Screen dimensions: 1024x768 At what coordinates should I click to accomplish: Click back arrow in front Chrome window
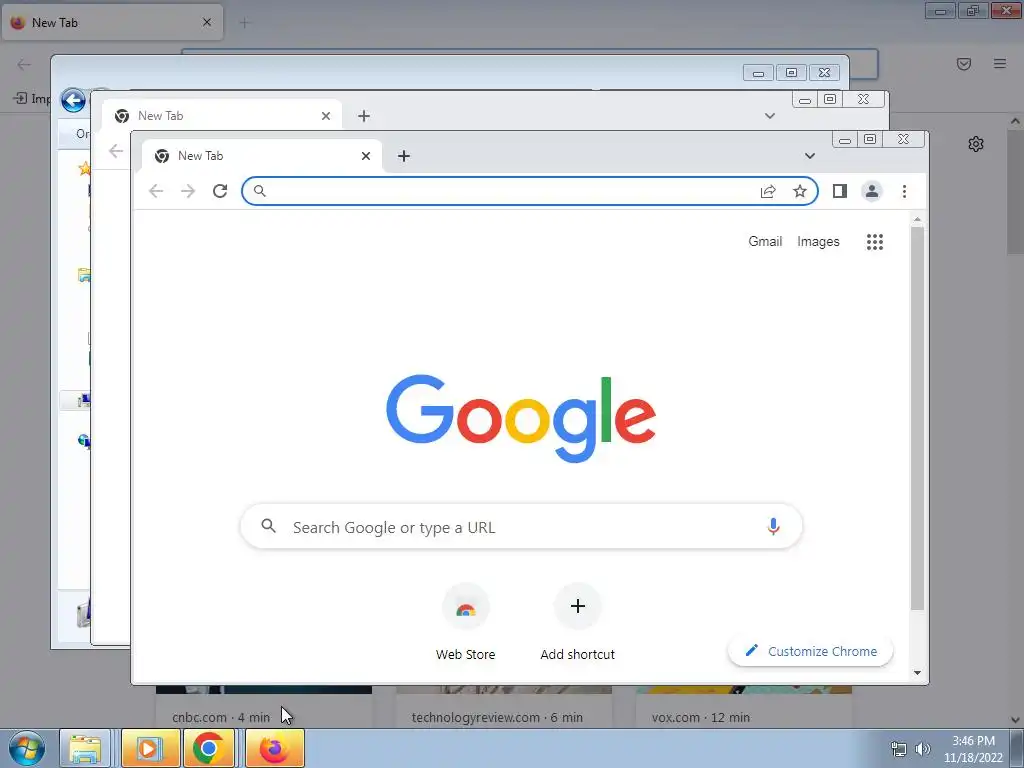155,191
